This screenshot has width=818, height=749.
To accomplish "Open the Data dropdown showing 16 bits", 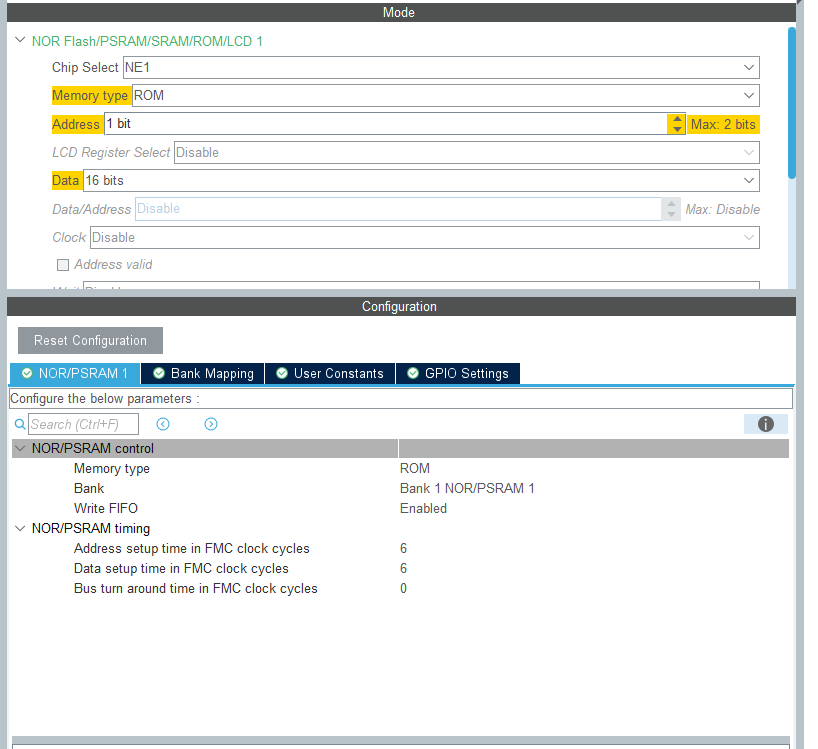I will tap(421, 180).
